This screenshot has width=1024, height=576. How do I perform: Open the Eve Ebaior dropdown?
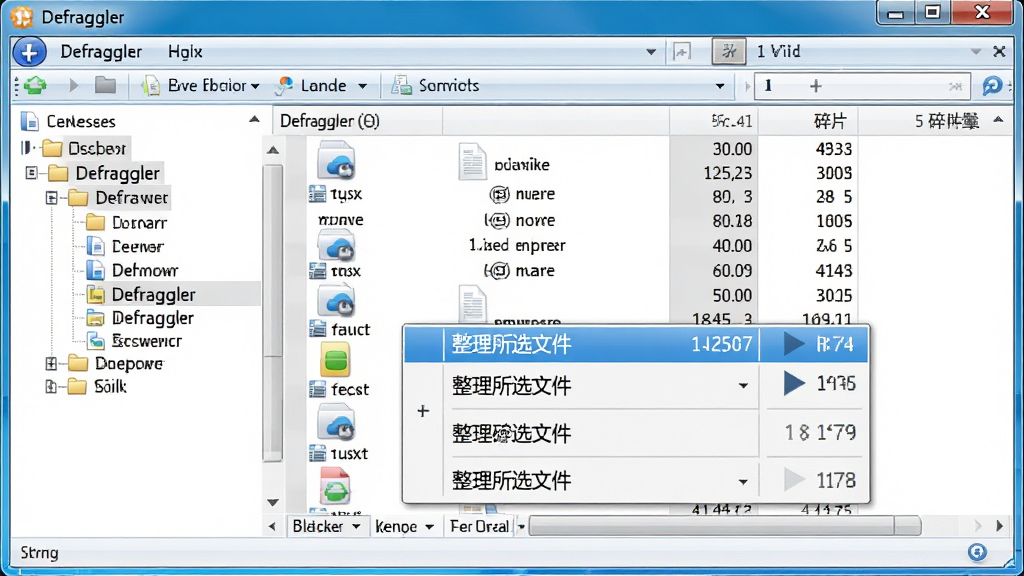[x=255, y=86]
